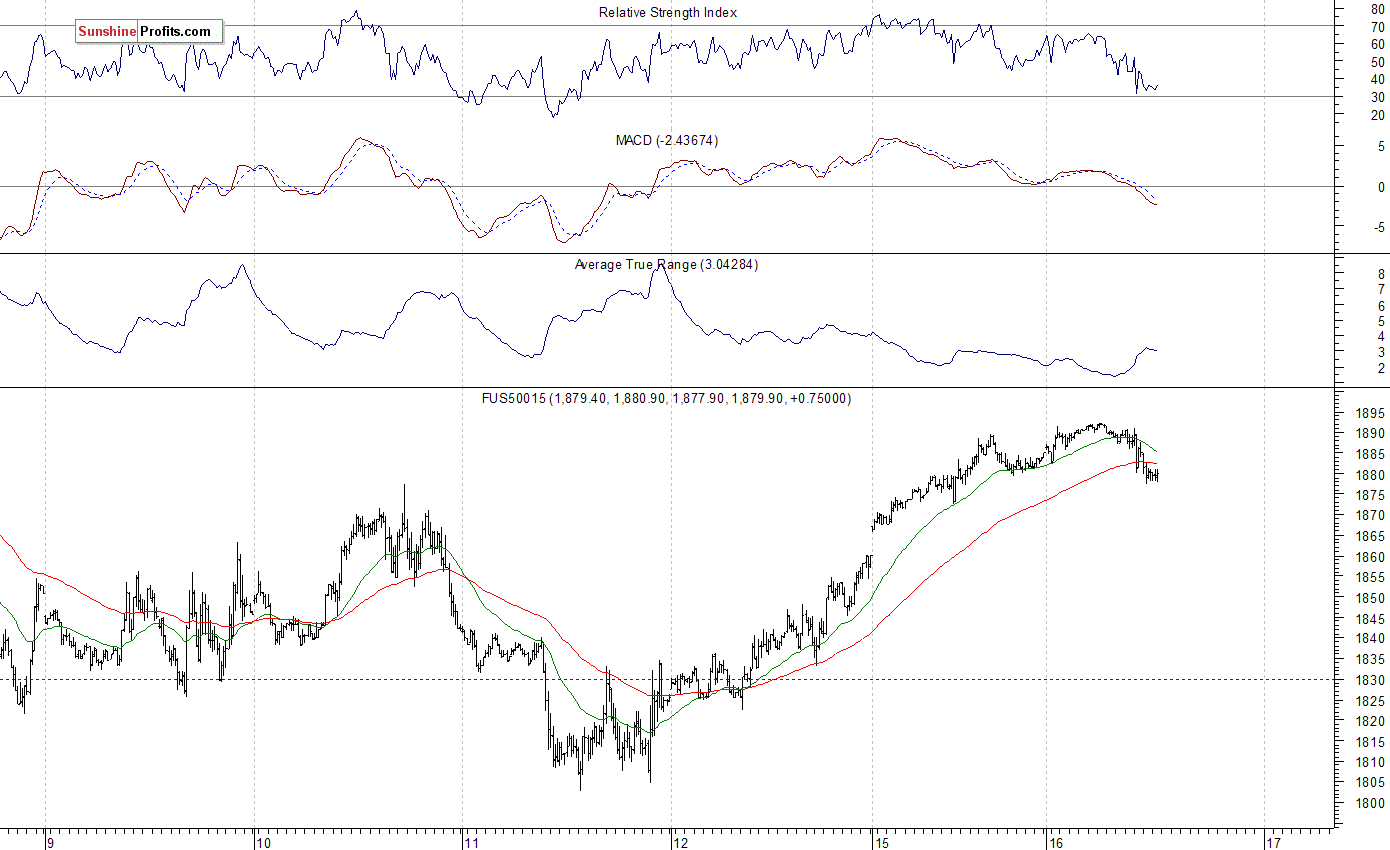
Task: Select date label 11 on the time axis
Action: click(470, 843)
